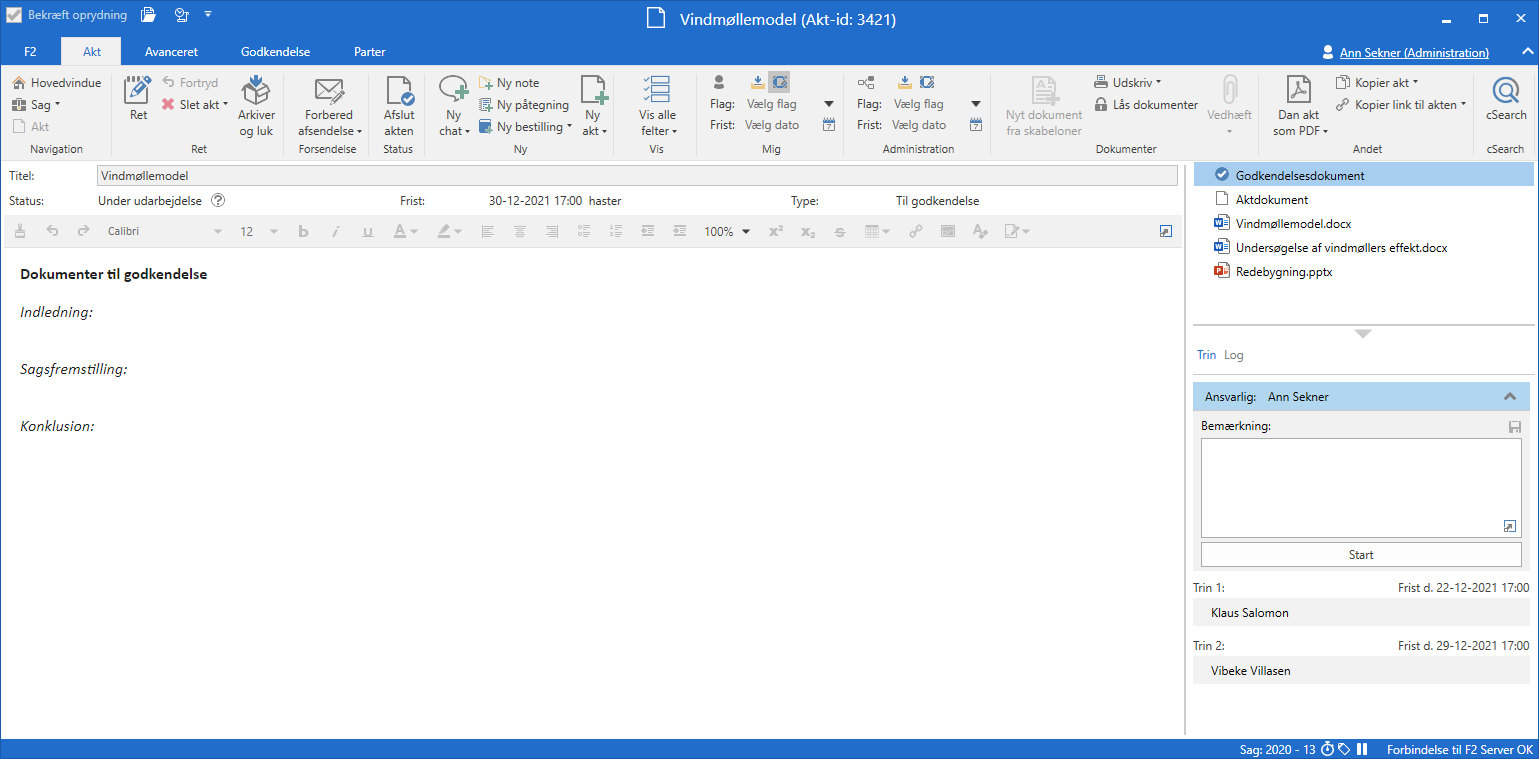Select Klaus Salomon step row

[x=1361, y=613]
